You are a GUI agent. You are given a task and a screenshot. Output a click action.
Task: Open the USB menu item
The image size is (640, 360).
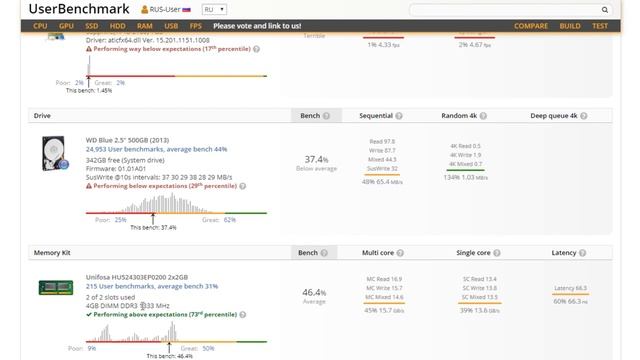[x=171, y=26]
